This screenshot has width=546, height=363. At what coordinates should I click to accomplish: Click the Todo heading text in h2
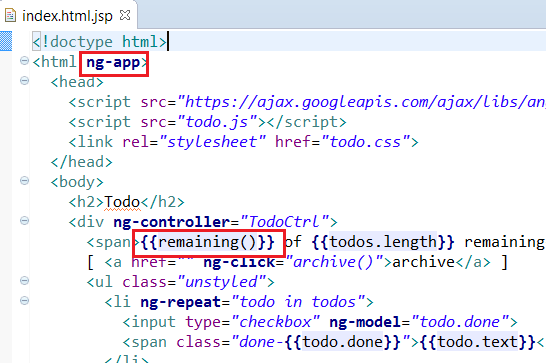(122, 202)
